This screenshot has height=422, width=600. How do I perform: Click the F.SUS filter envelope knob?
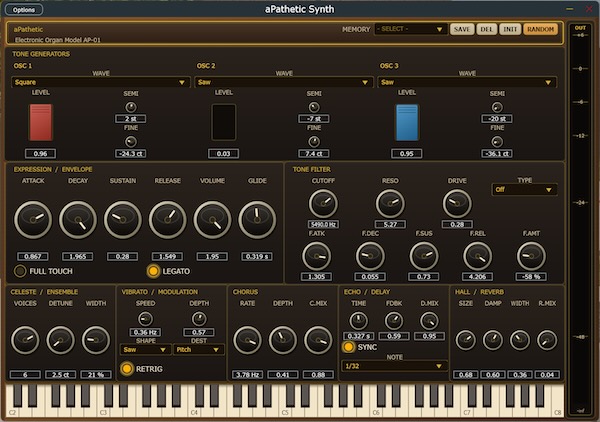coord(424,256)
